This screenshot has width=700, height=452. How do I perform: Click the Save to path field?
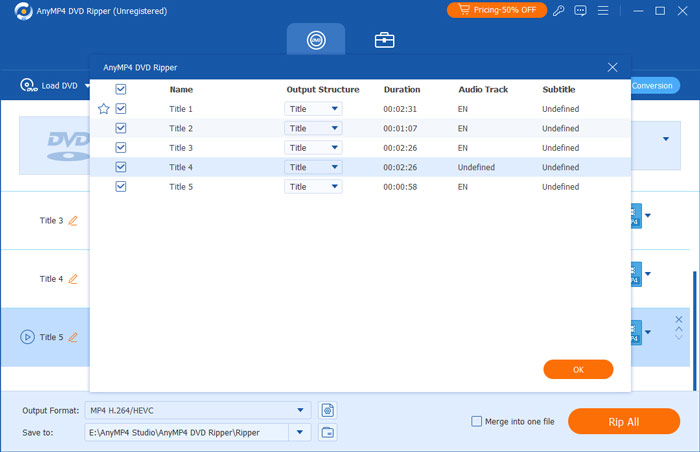click(187, 432)
